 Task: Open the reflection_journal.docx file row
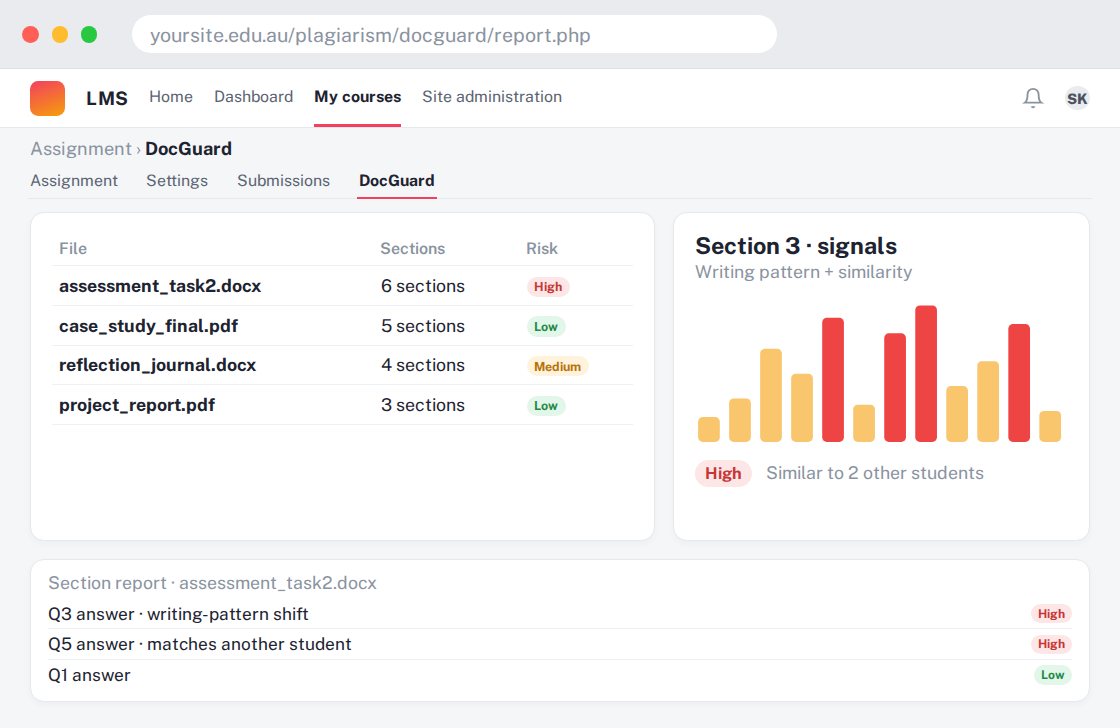[342, 365]
